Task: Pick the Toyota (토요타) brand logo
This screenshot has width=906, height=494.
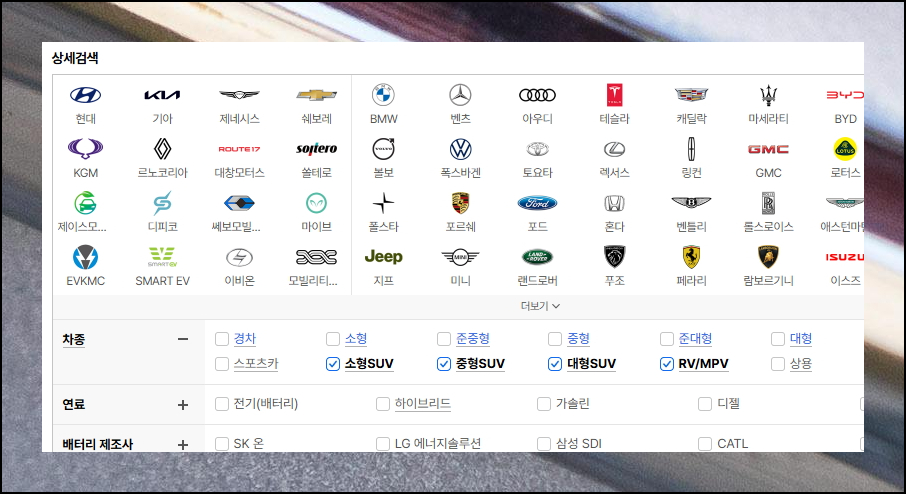Action: [537, 149]
